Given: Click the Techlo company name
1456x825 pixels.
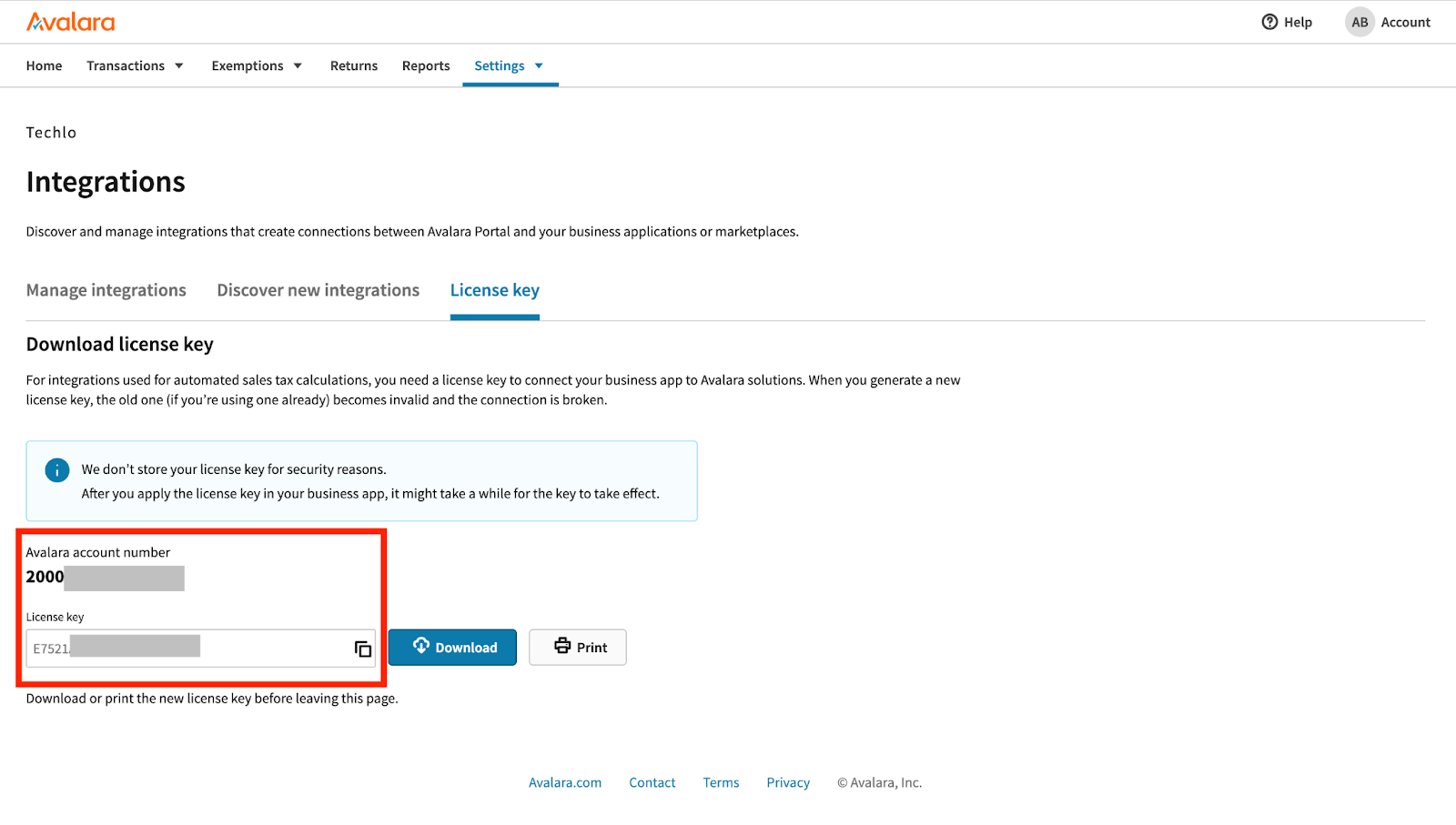Looking at the screenshot, I should point(51,133).
